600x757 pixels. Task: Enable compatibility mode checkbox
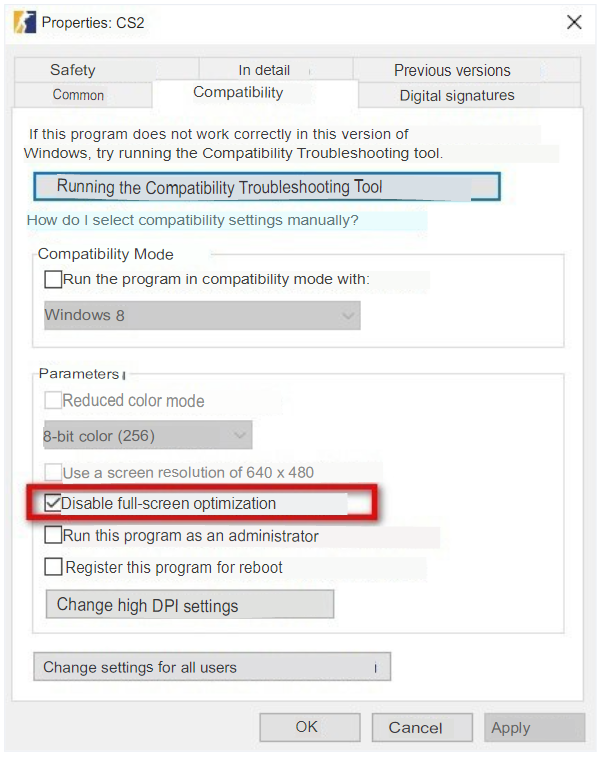point(54,280)
